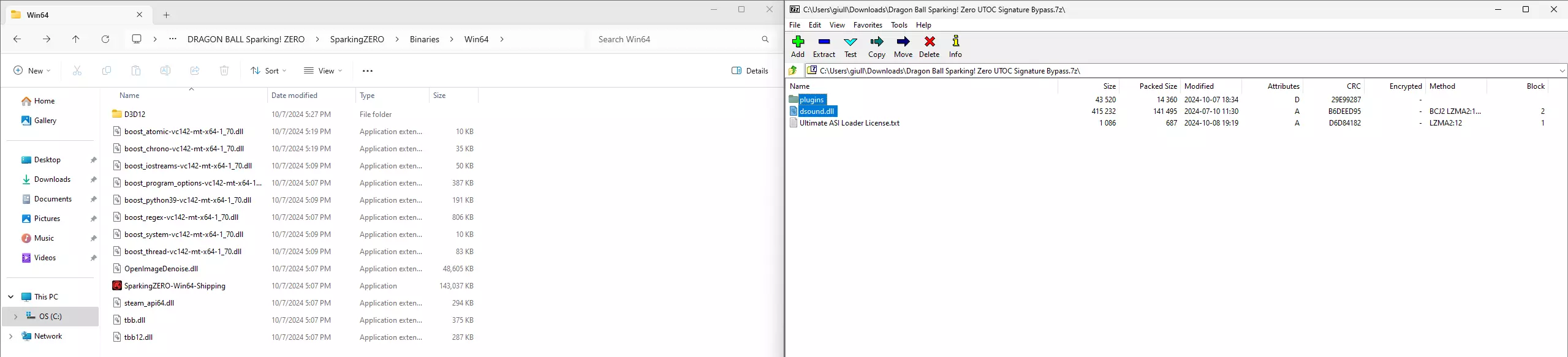Click the This PC icon in address bar

[x=137, y=39]
